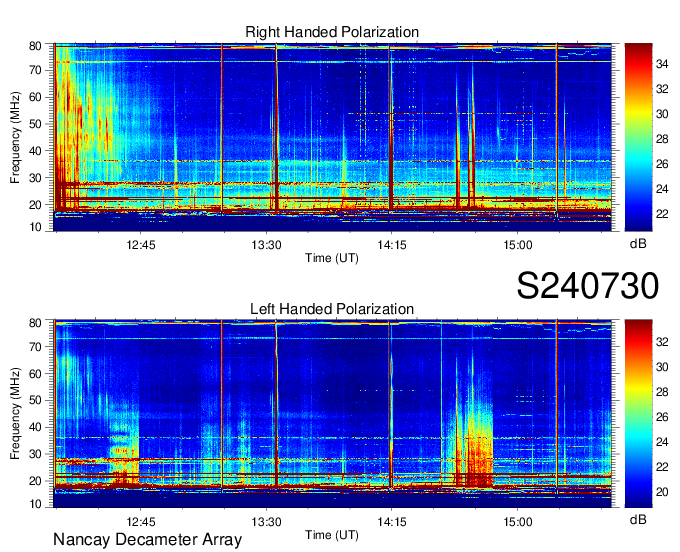The image size is (680, 552).
Task: Select the S240730 event label
Action: pos(588,286)
